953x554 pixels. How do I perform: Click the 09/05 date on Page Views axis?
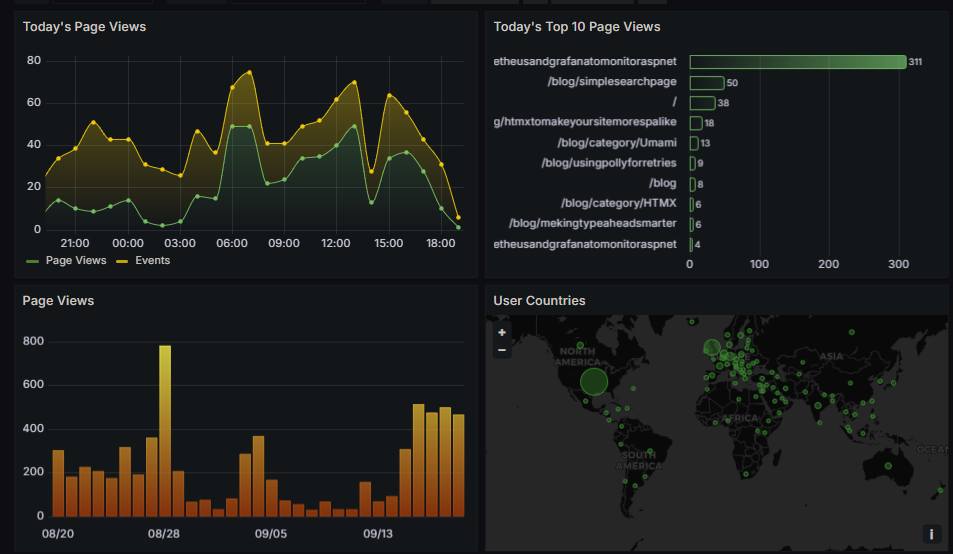[270, 534]
